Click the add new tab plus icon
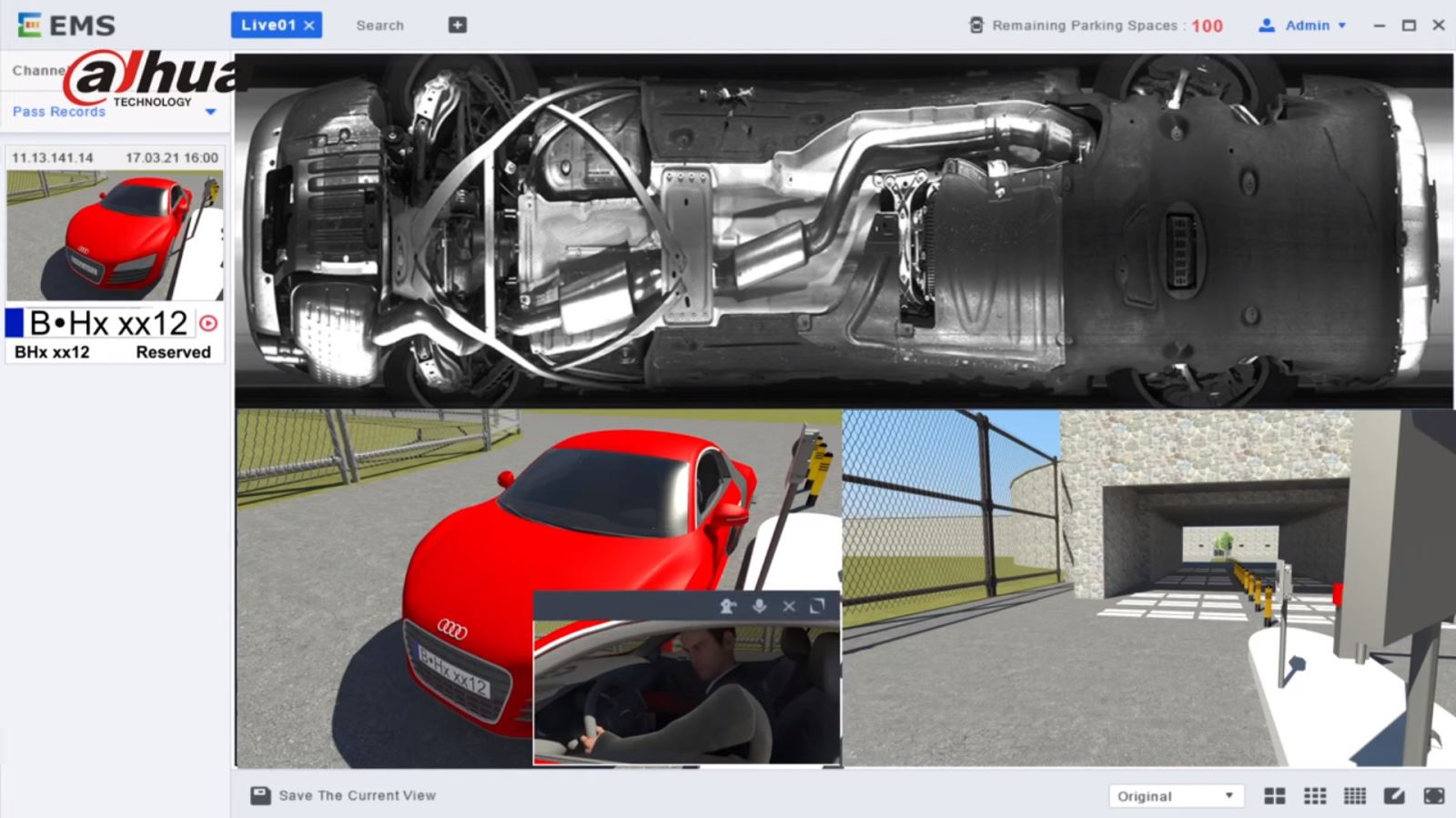1456x818 pixels. pos(458,25)
